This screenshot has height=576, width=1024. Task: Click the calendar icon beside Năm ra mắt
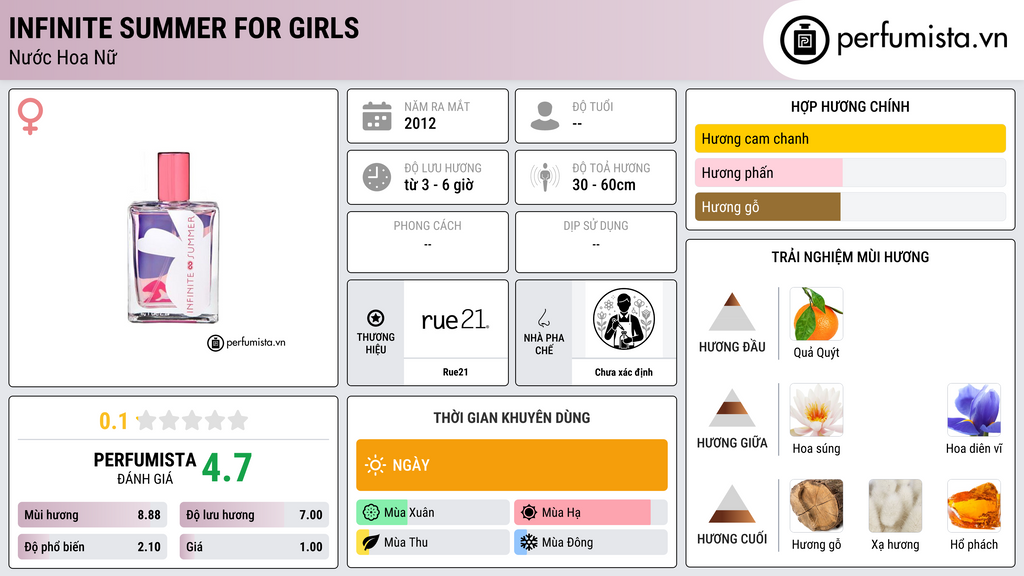(x=377, y=116)
